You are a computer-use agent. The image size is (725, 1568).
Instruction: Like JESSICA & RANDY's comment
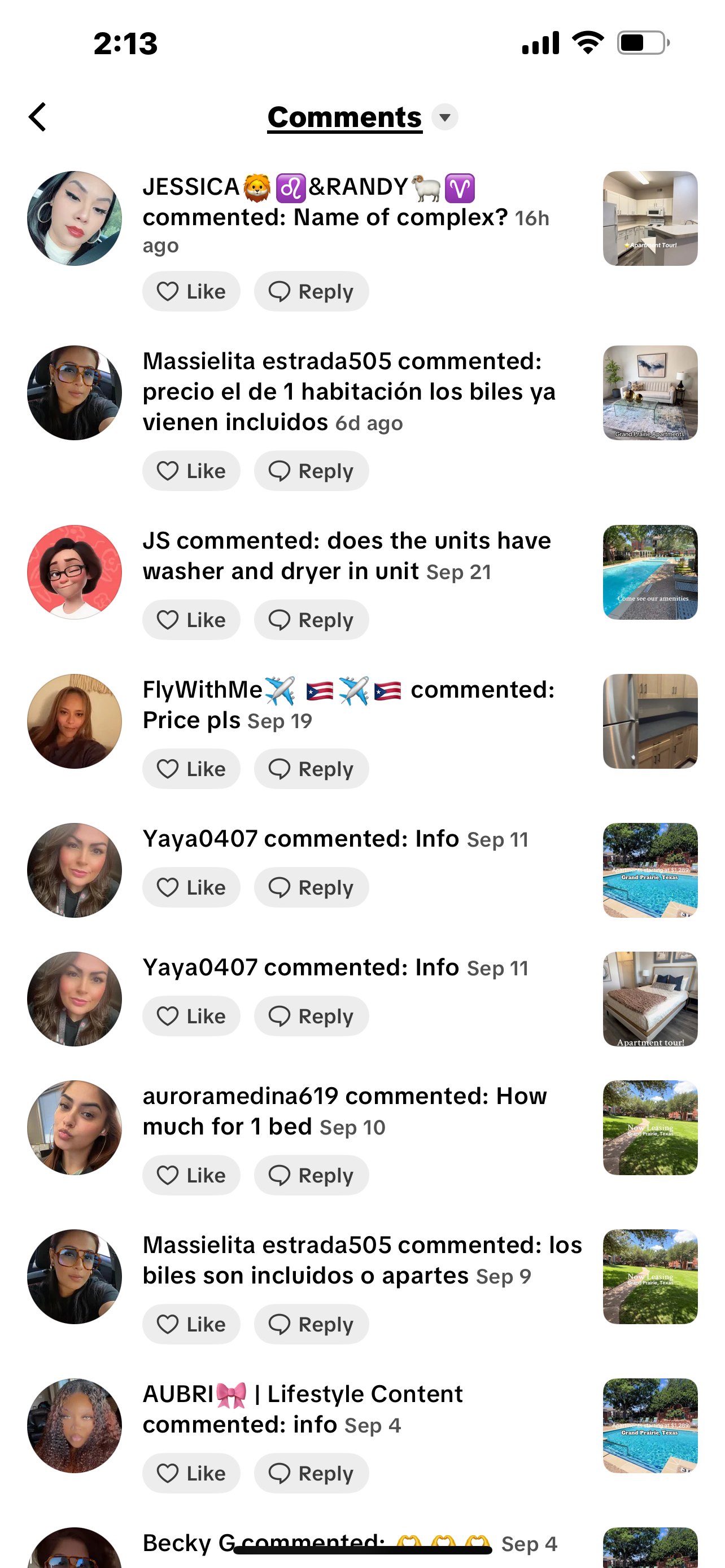(191, 292)
